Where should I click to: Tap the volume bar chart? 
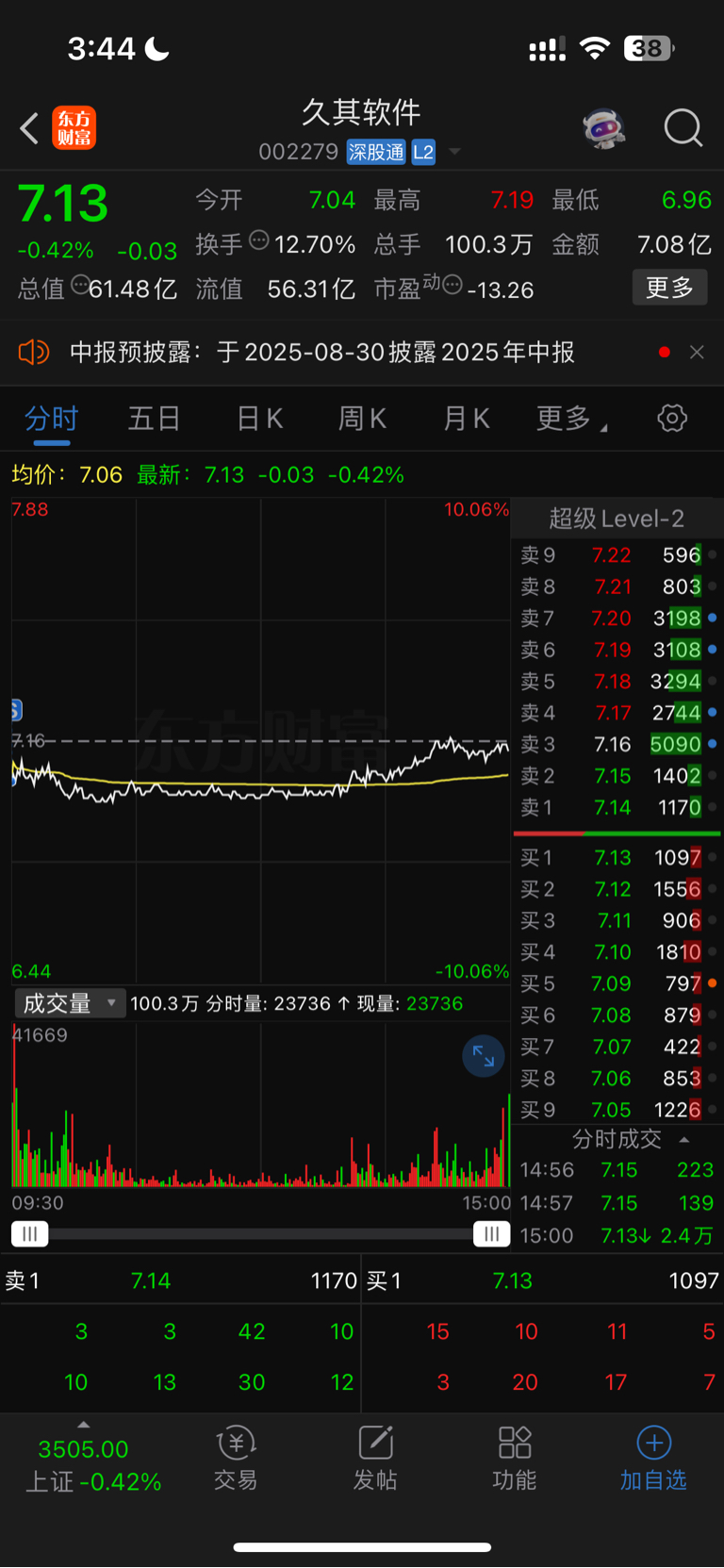pyautogui.click(x=260, y=1104)
